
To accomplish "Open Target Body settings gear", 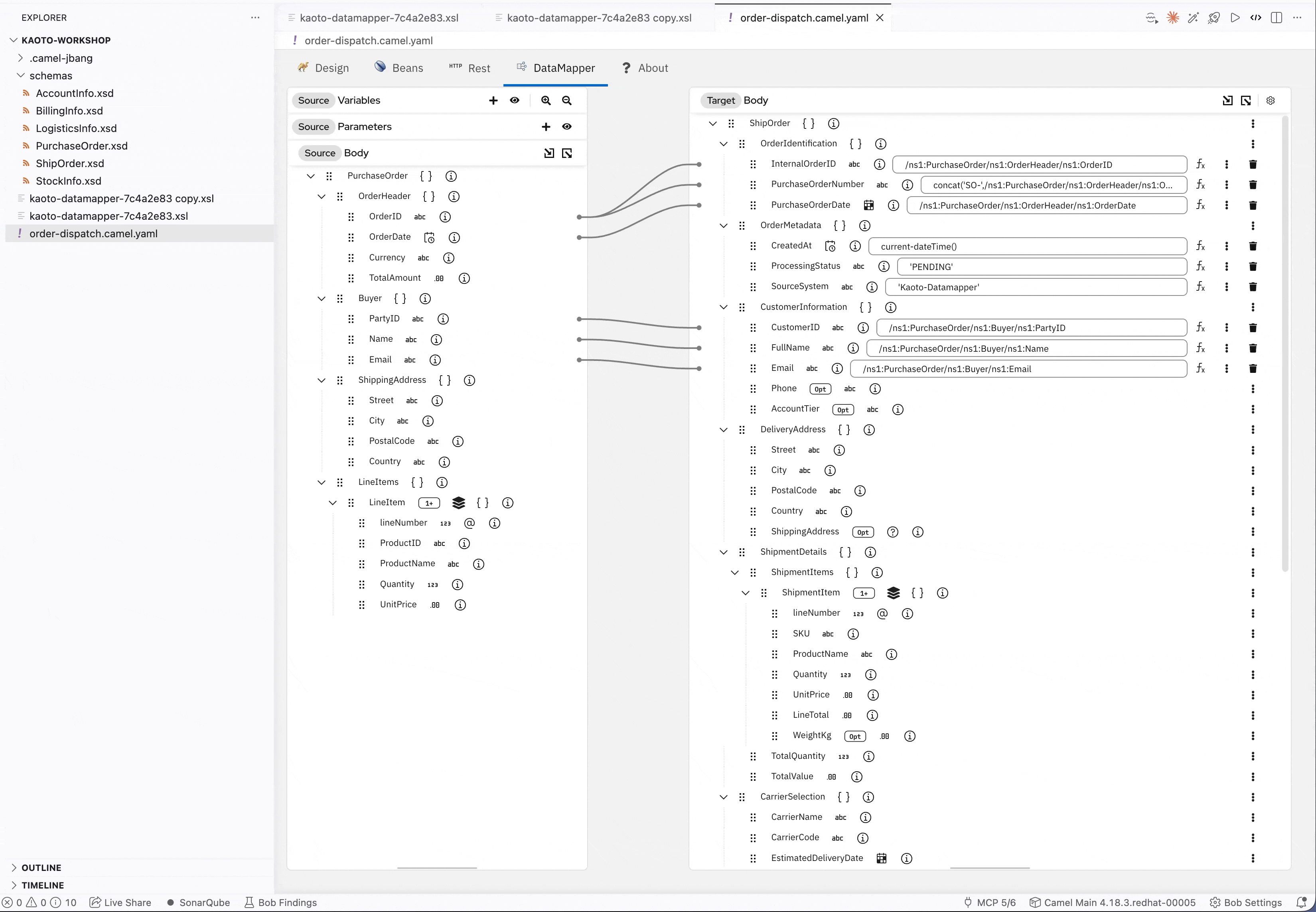I will [1270, 100].
